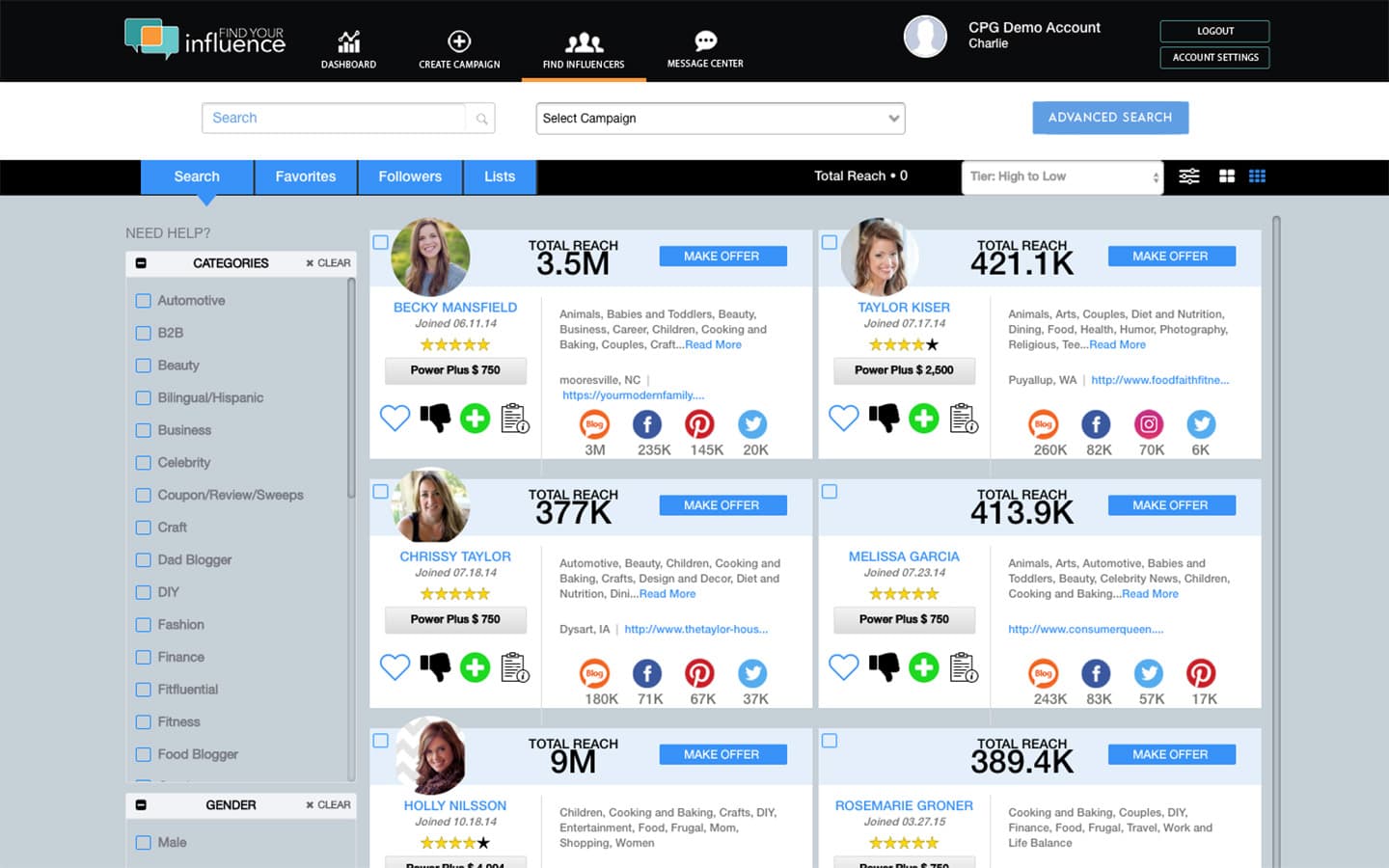The image size is (1389, 868).
Task: Check the Automotive category checkbox
Action: coord(143,300)
